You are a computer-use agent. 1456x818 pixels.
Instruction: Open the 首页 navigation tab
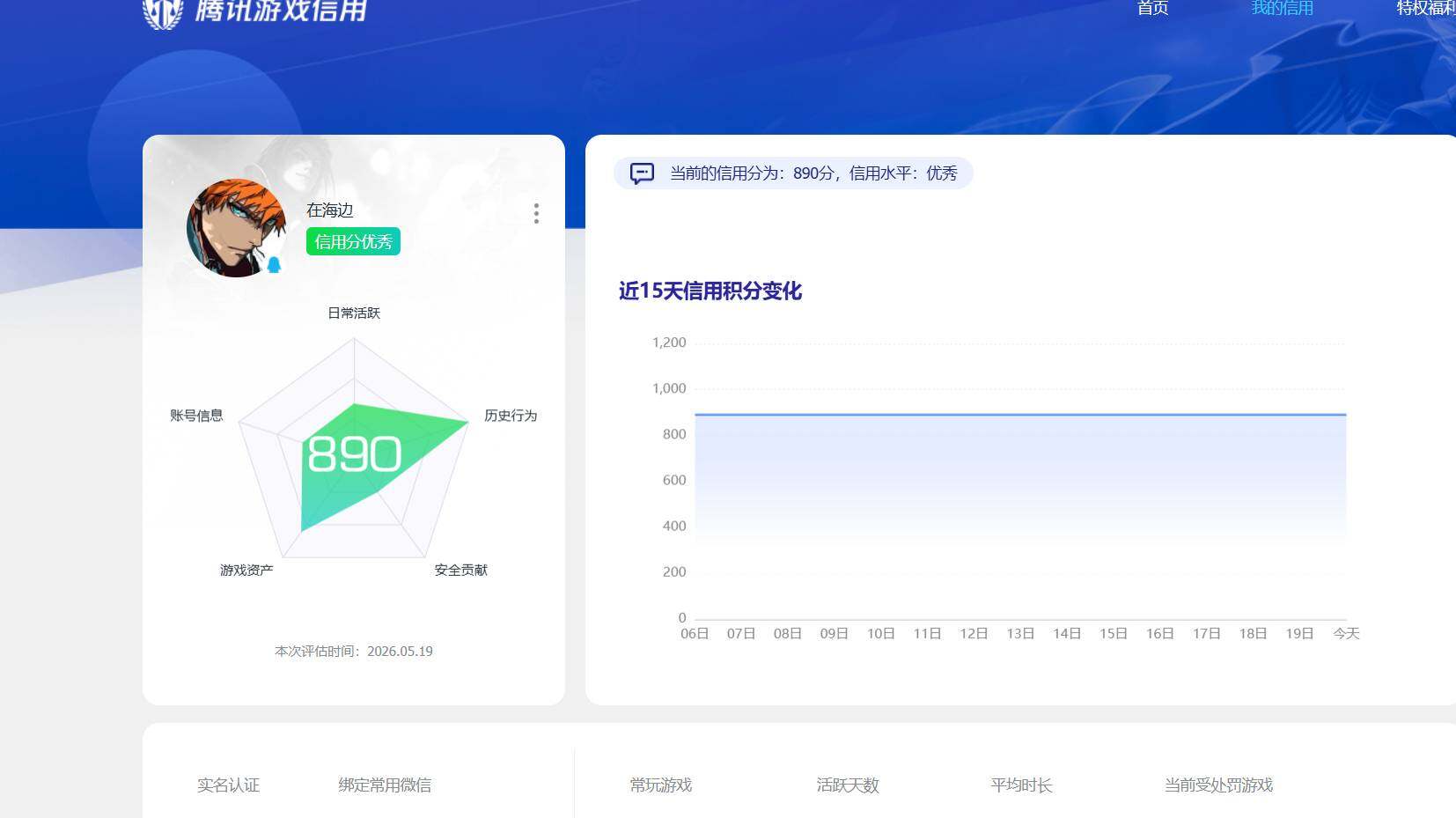pyautogui.click(x=1152, y=8)
